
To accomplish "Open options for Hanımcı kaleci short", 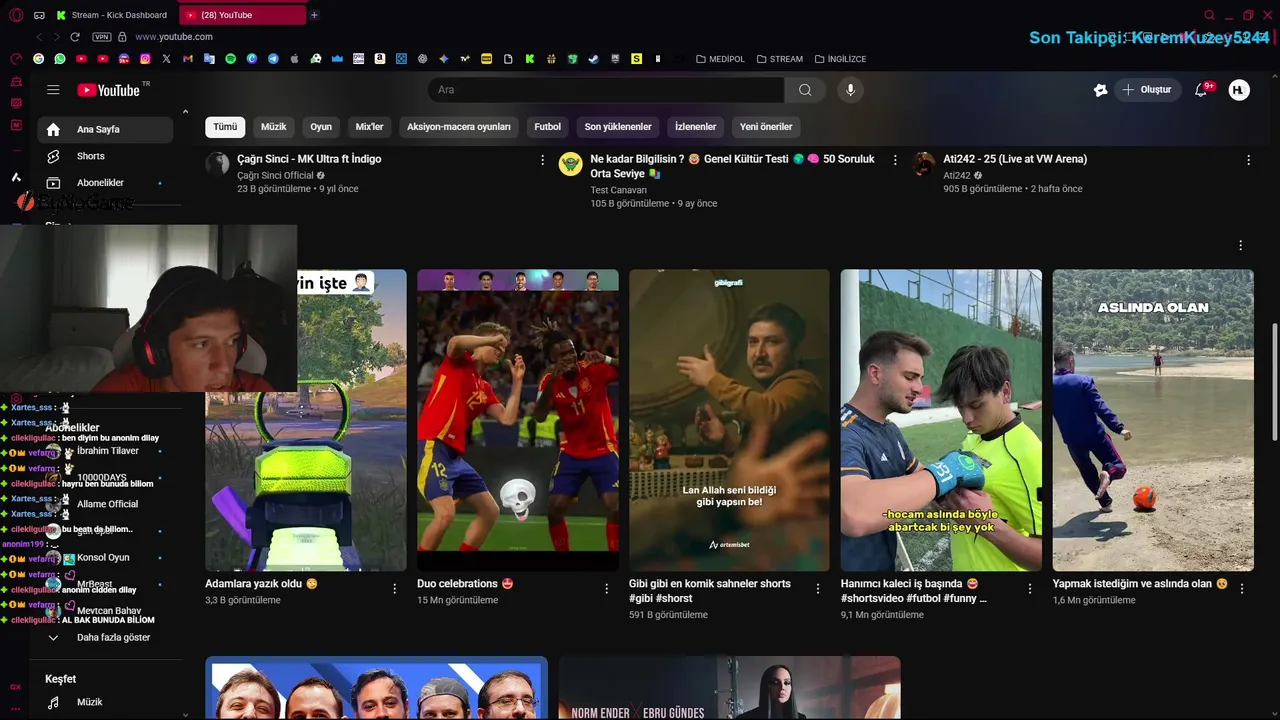I will 1030,589.
